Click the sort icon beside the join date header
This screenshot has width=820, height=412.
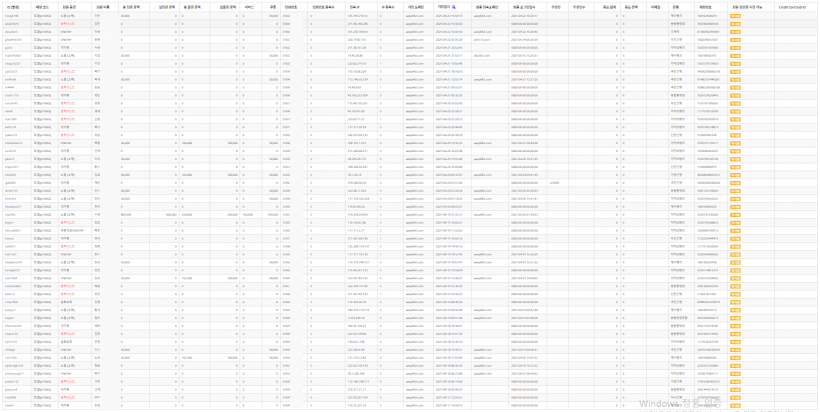pos(454,8)
